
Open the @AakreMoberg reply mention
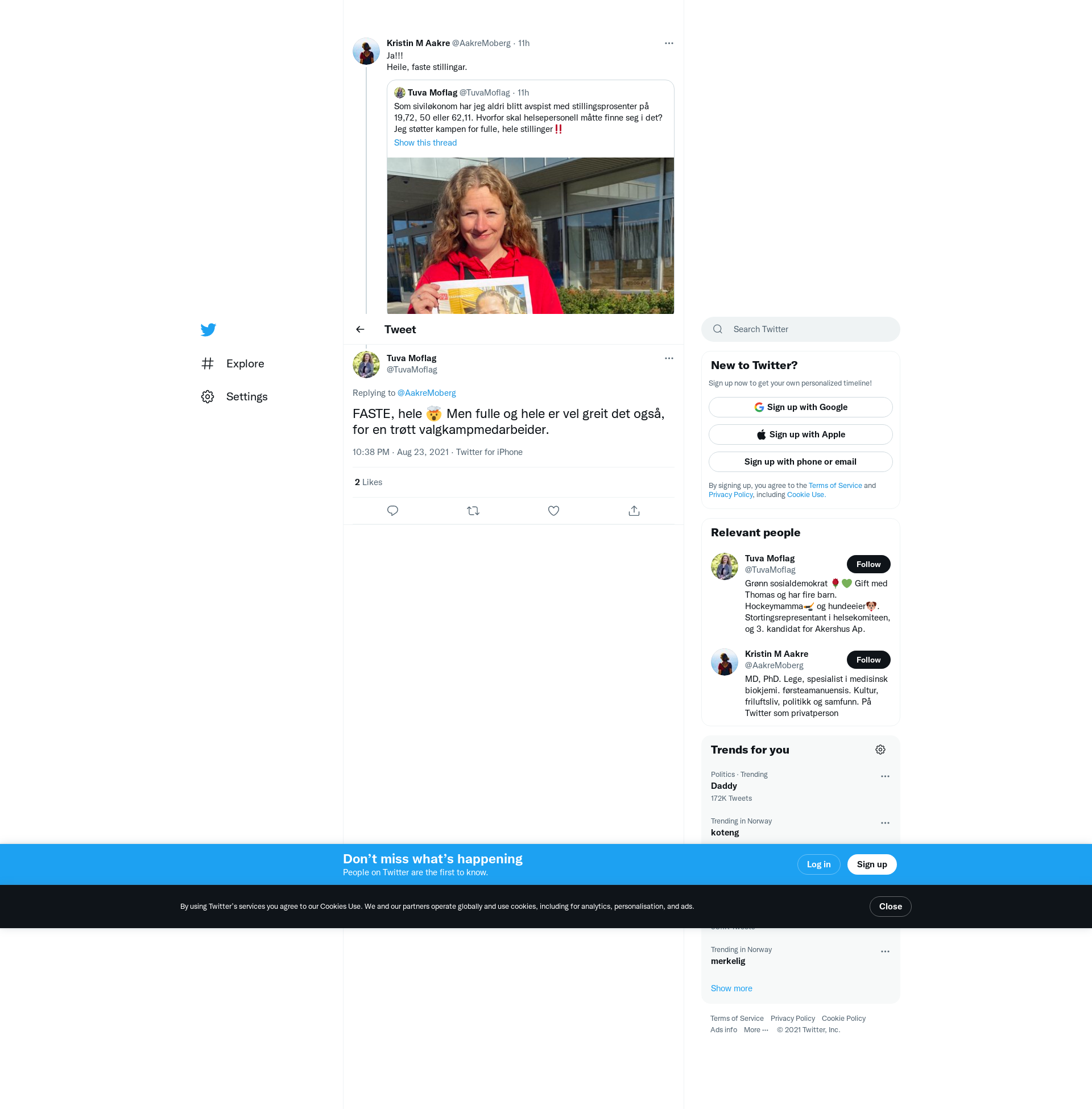(x=426, y=394)
